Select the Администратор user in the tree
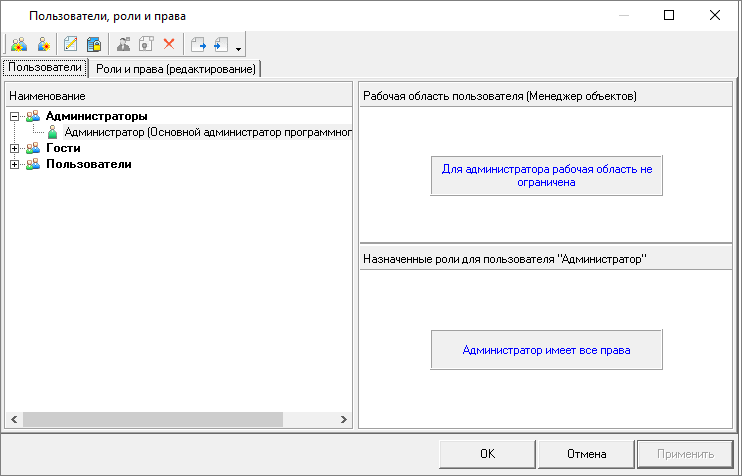 coord(200,132)
